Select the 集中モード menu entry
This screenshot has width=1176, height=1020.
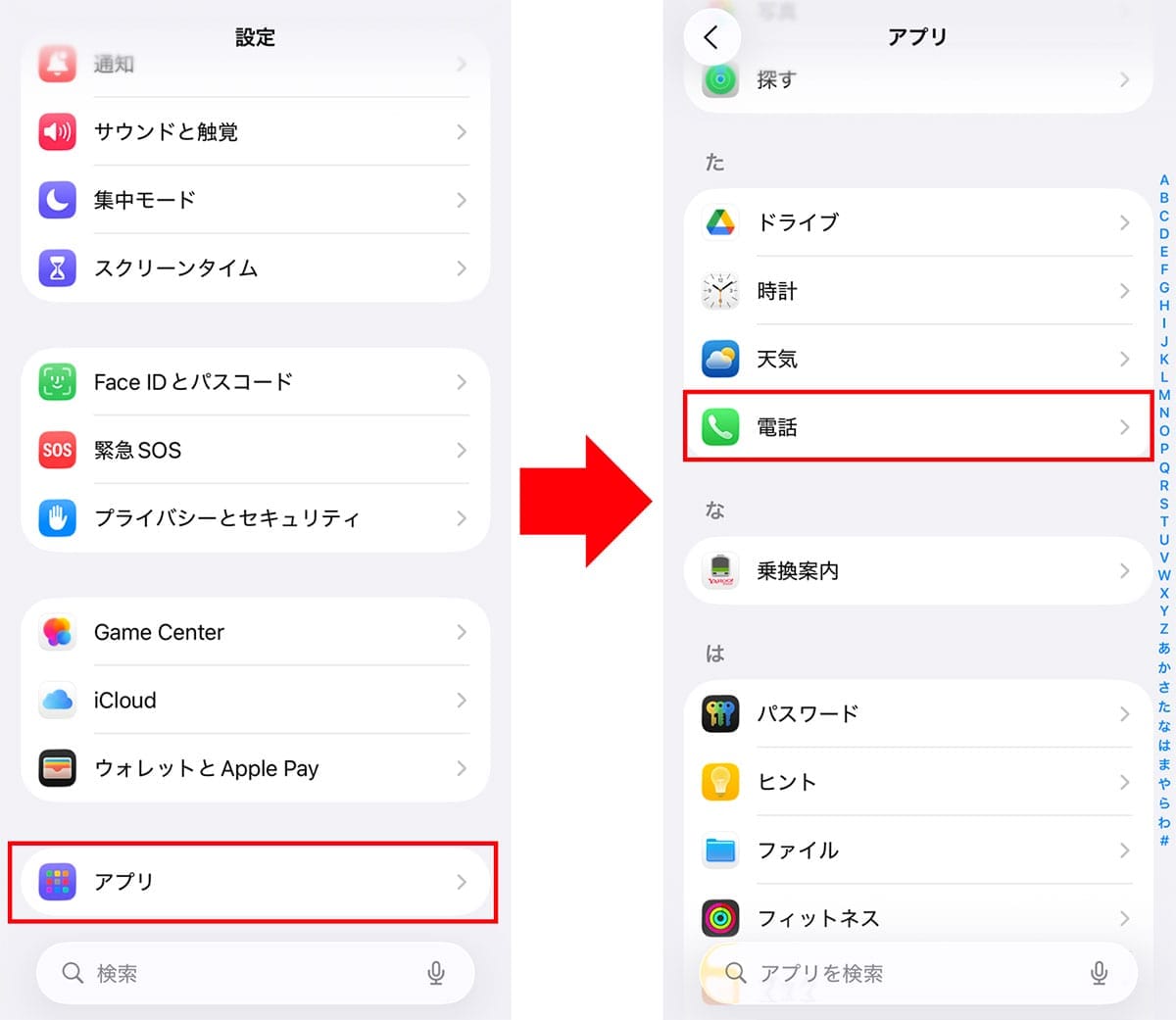point(255,200)
